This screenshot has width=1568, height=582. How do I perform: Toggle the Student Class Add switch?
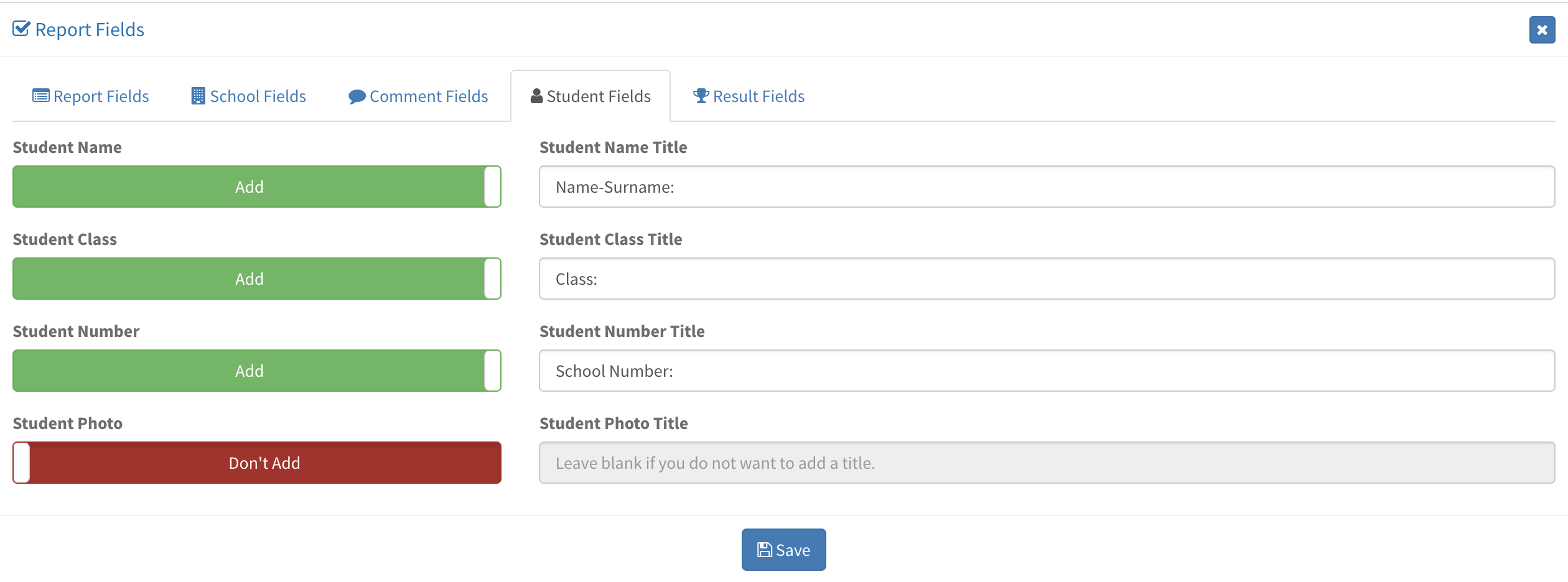point(257,279)
